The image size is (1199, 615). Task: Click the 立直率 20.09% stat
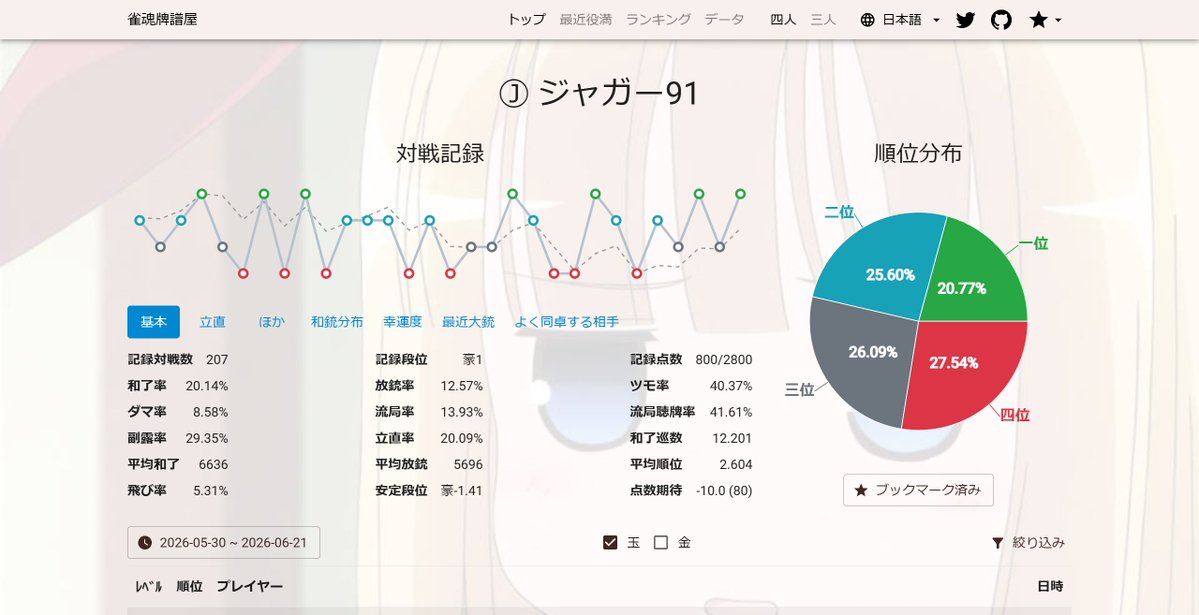point(429,438)
